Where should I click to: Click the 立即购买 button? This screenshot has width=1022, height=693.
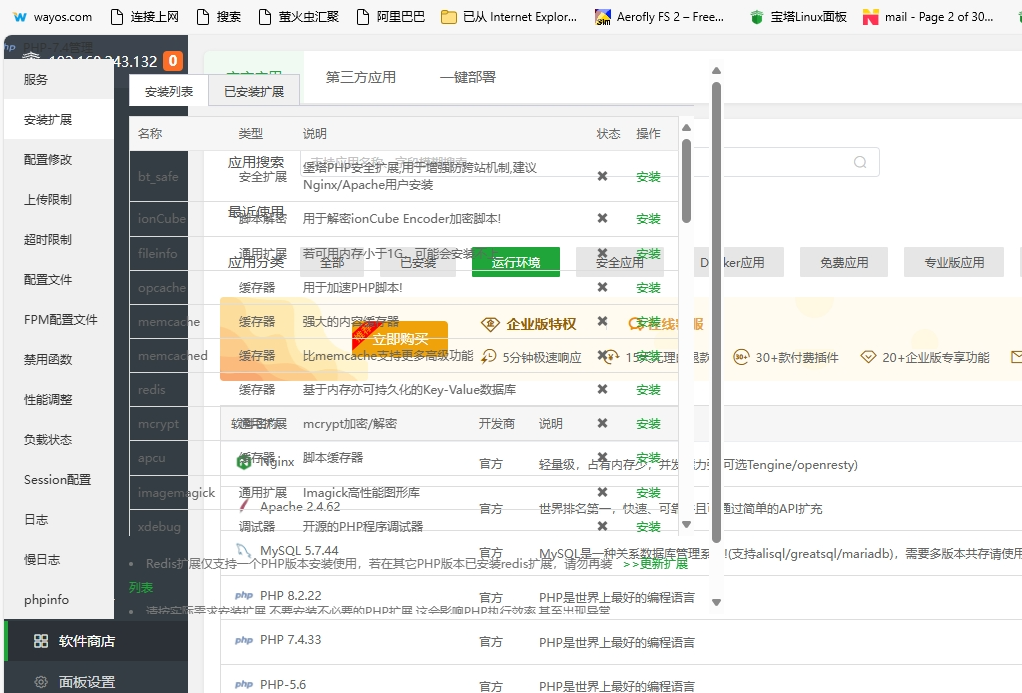[x=400, y=339]
